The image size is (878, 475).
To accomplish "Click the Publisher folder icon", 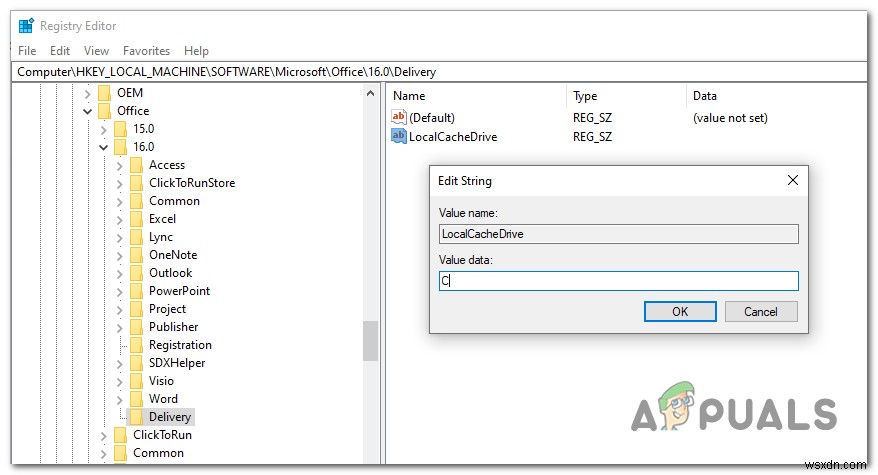I will (136, 327).
